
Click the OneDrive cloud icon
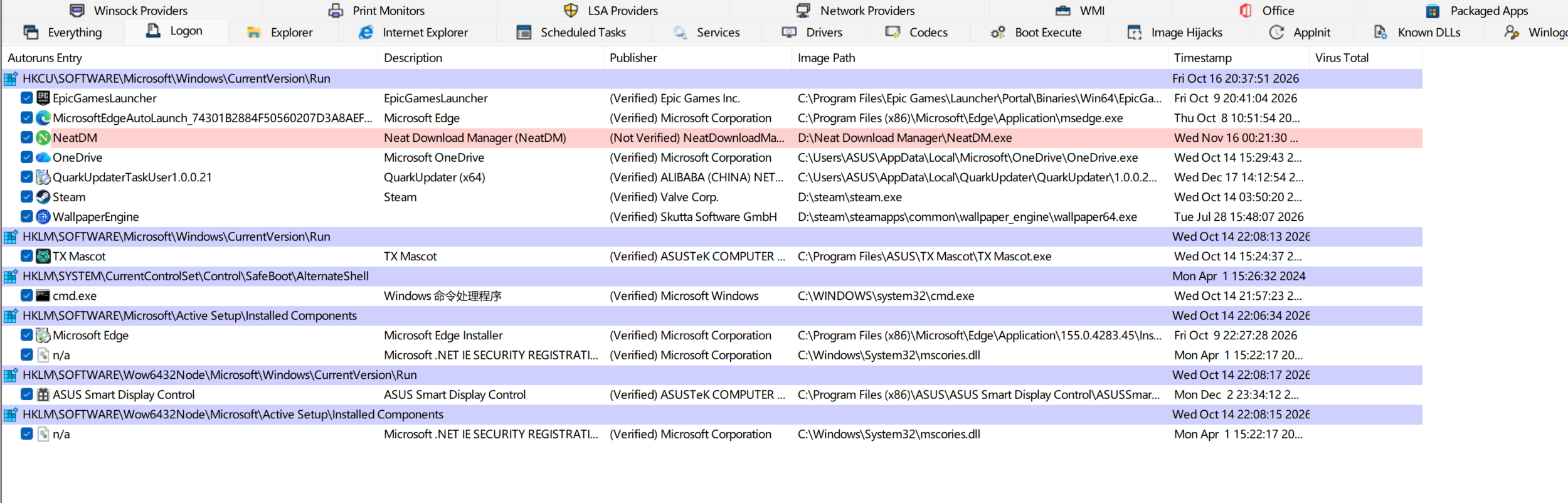tap(43, 157)
